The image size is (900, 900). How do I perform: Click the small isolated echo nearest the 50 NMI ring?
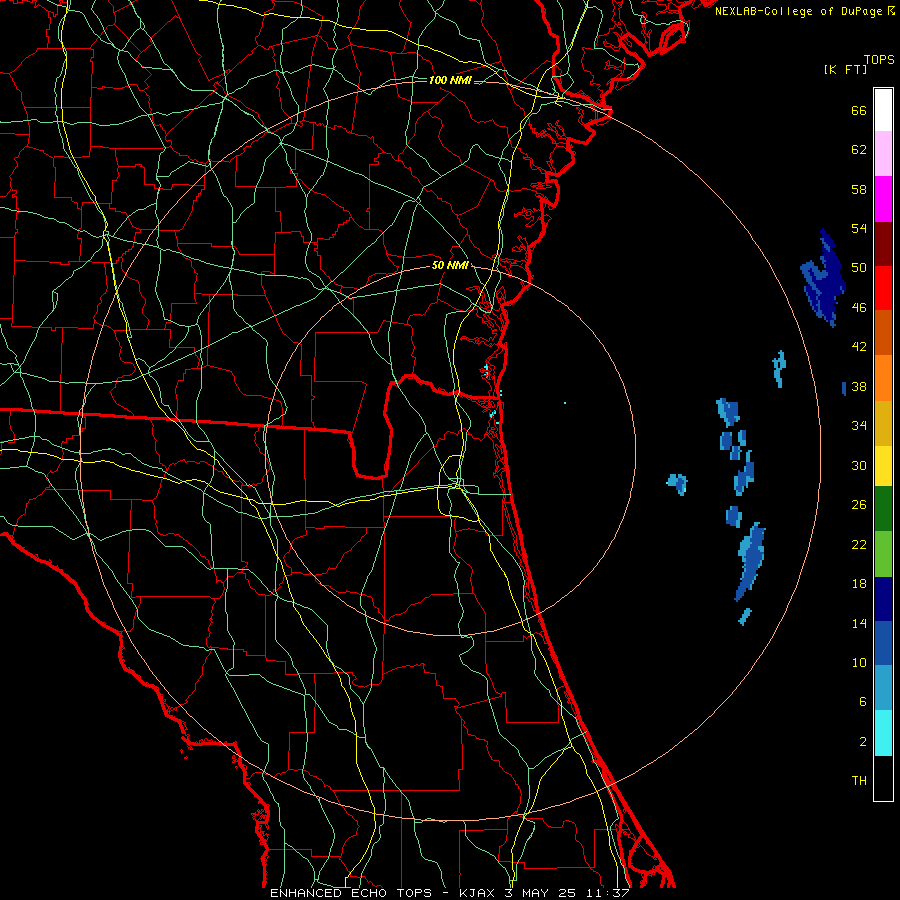[x=678, y=483]
